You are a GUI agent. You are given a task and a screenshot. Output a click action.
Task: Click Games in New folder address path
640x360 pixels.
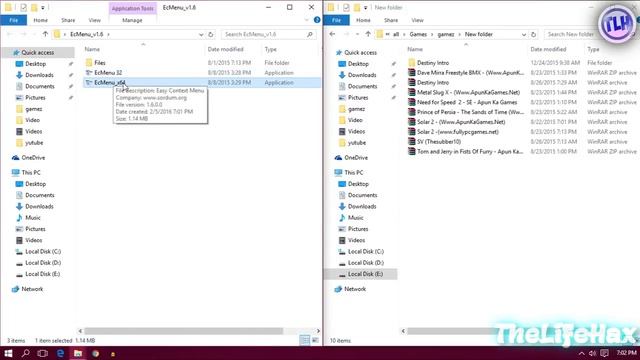[418, 34]
